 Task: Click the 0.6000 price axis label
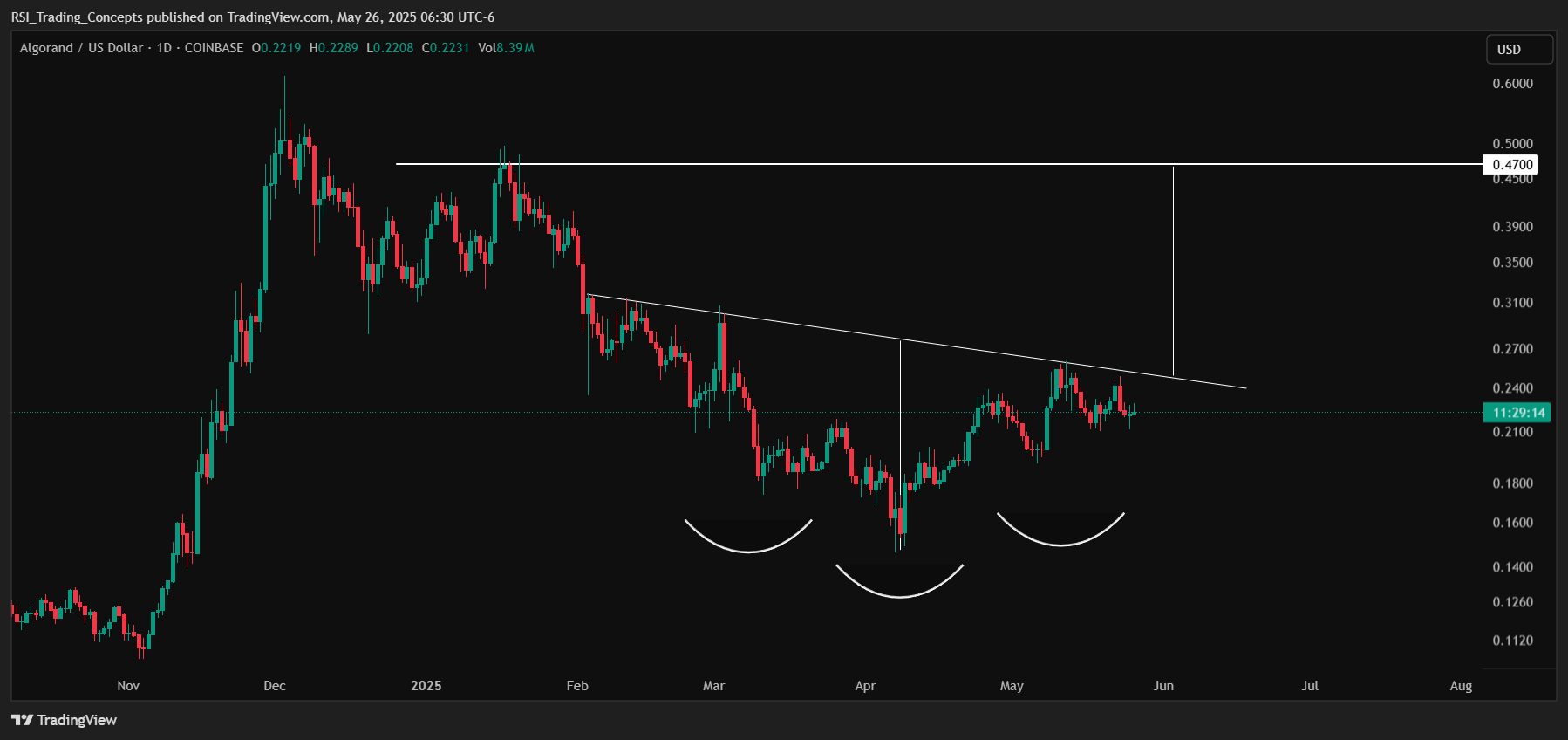[1512, 84]
